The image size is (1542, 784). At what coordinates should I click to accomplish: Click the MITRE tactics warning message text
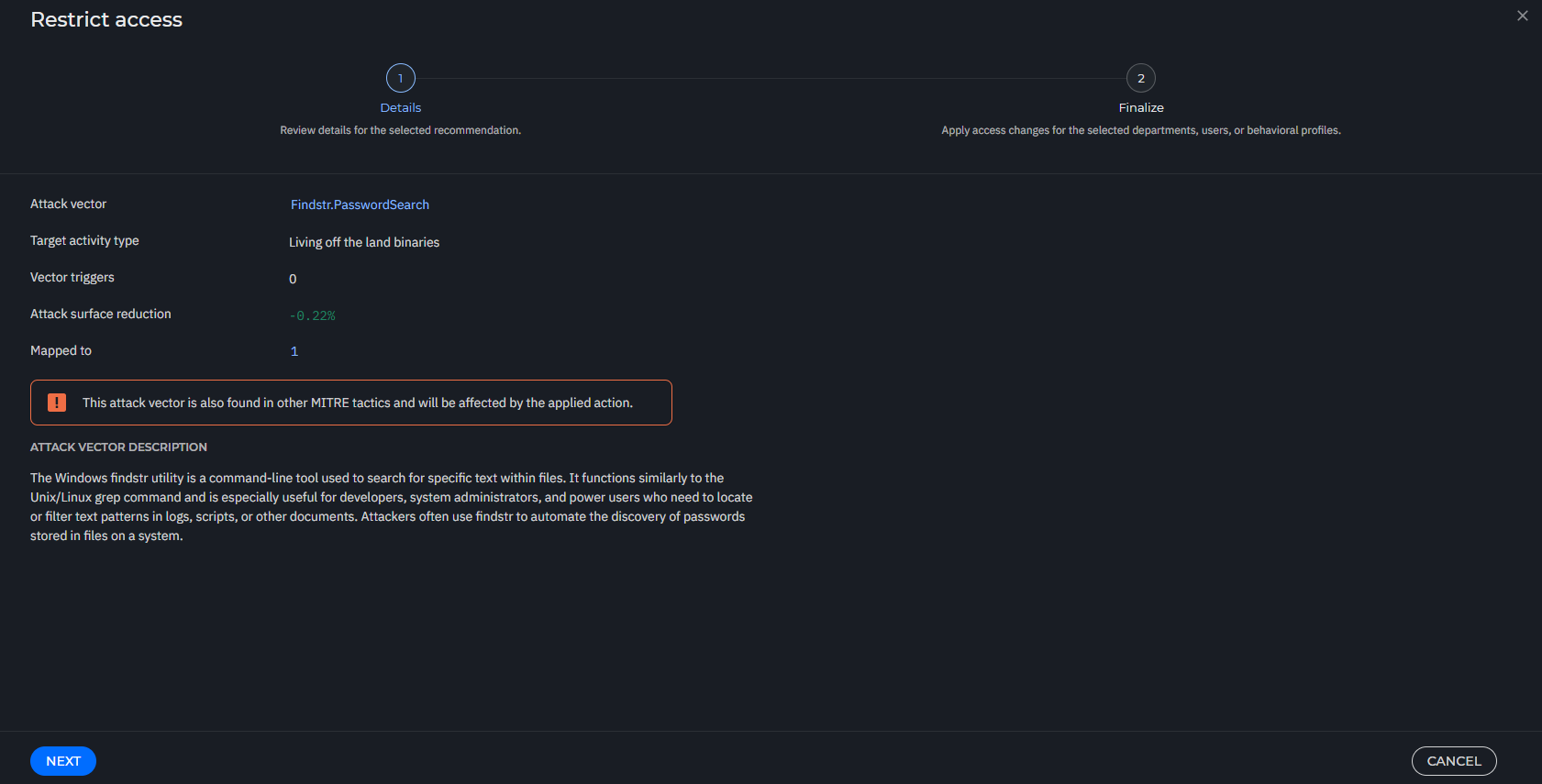(358, 403)
